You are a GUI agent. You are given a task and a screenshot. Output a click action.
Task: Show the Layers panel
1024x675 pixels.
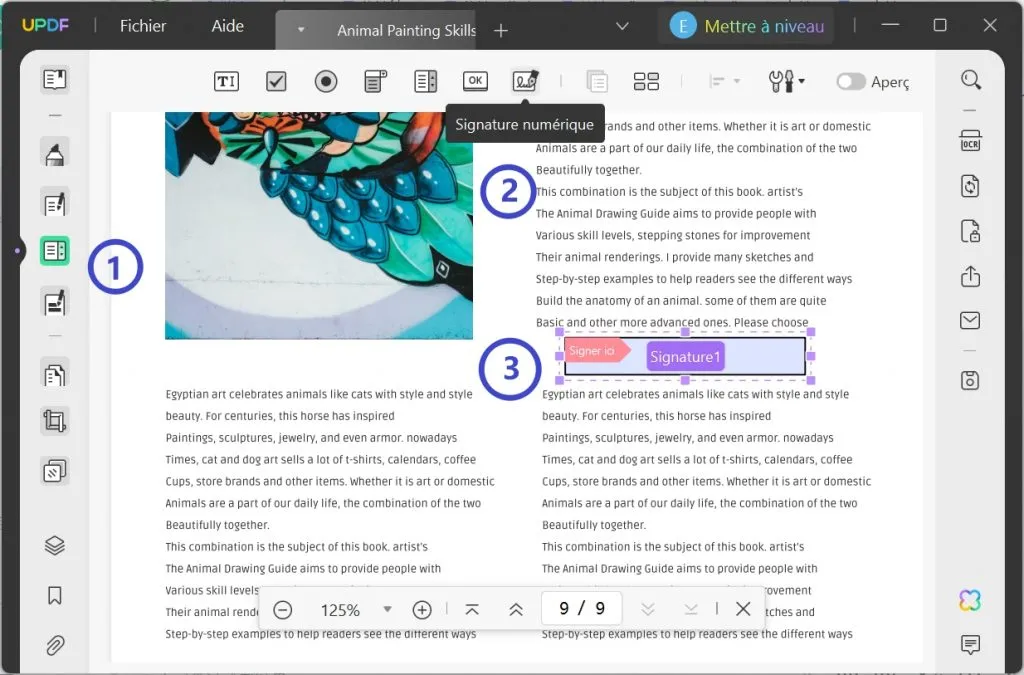click(55, 545)
